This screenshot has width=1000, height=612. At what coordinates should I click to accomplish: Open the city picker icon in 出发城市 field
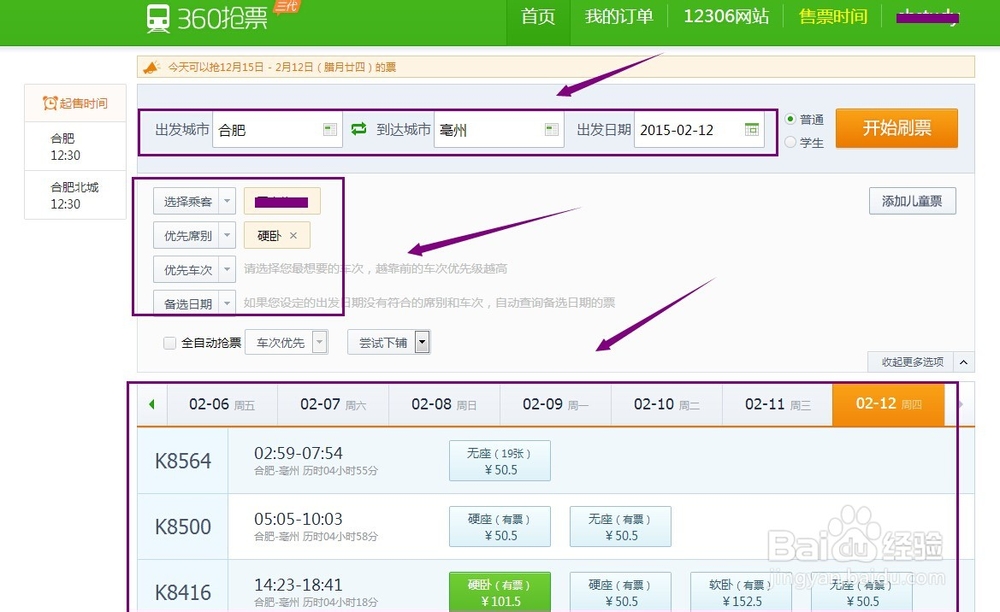click(x=330, y=128)
